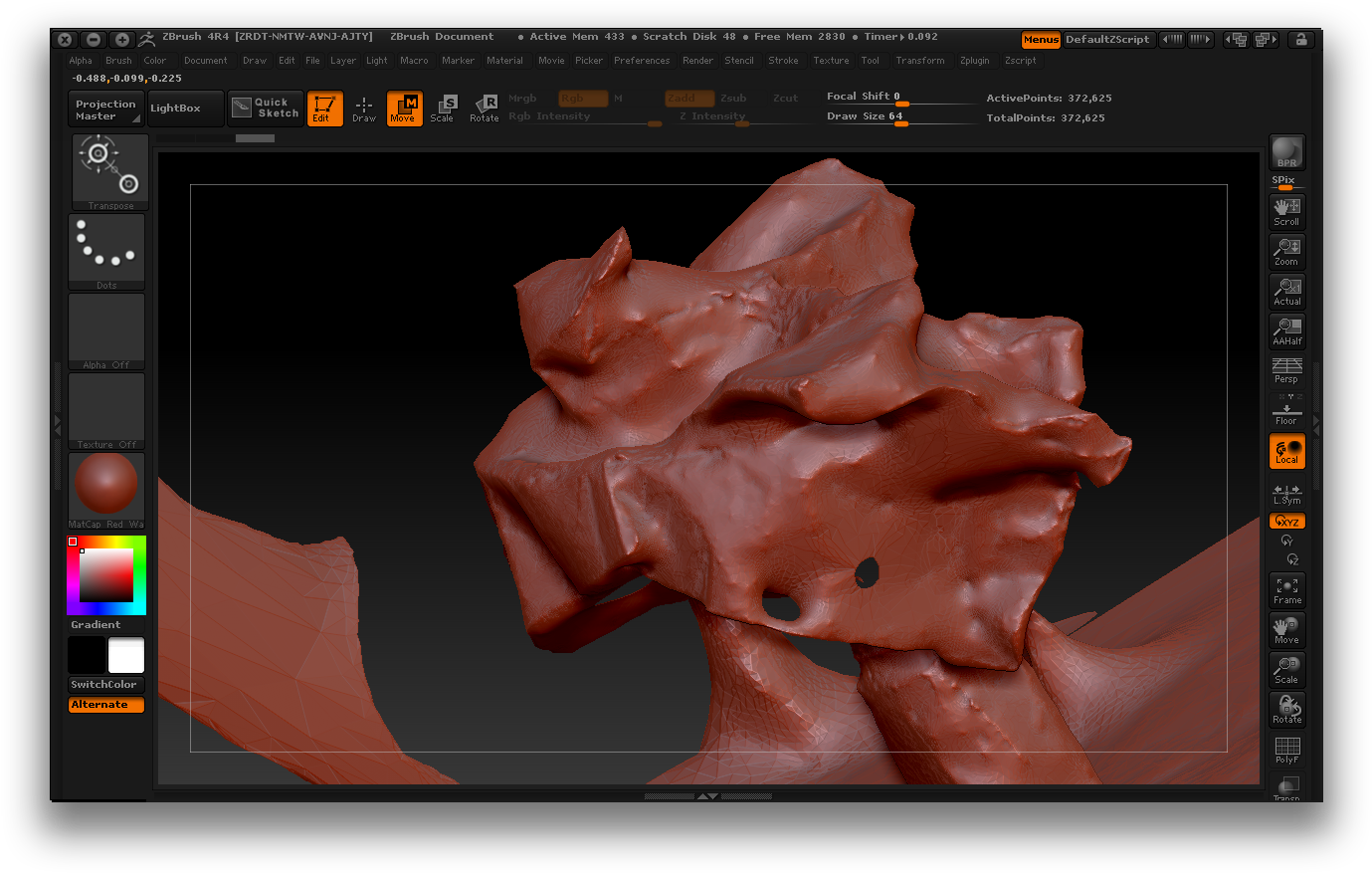The width and height of the screenshot is (1372, 873).
Task: Set Actual size view
Action: coord(1287,292)
